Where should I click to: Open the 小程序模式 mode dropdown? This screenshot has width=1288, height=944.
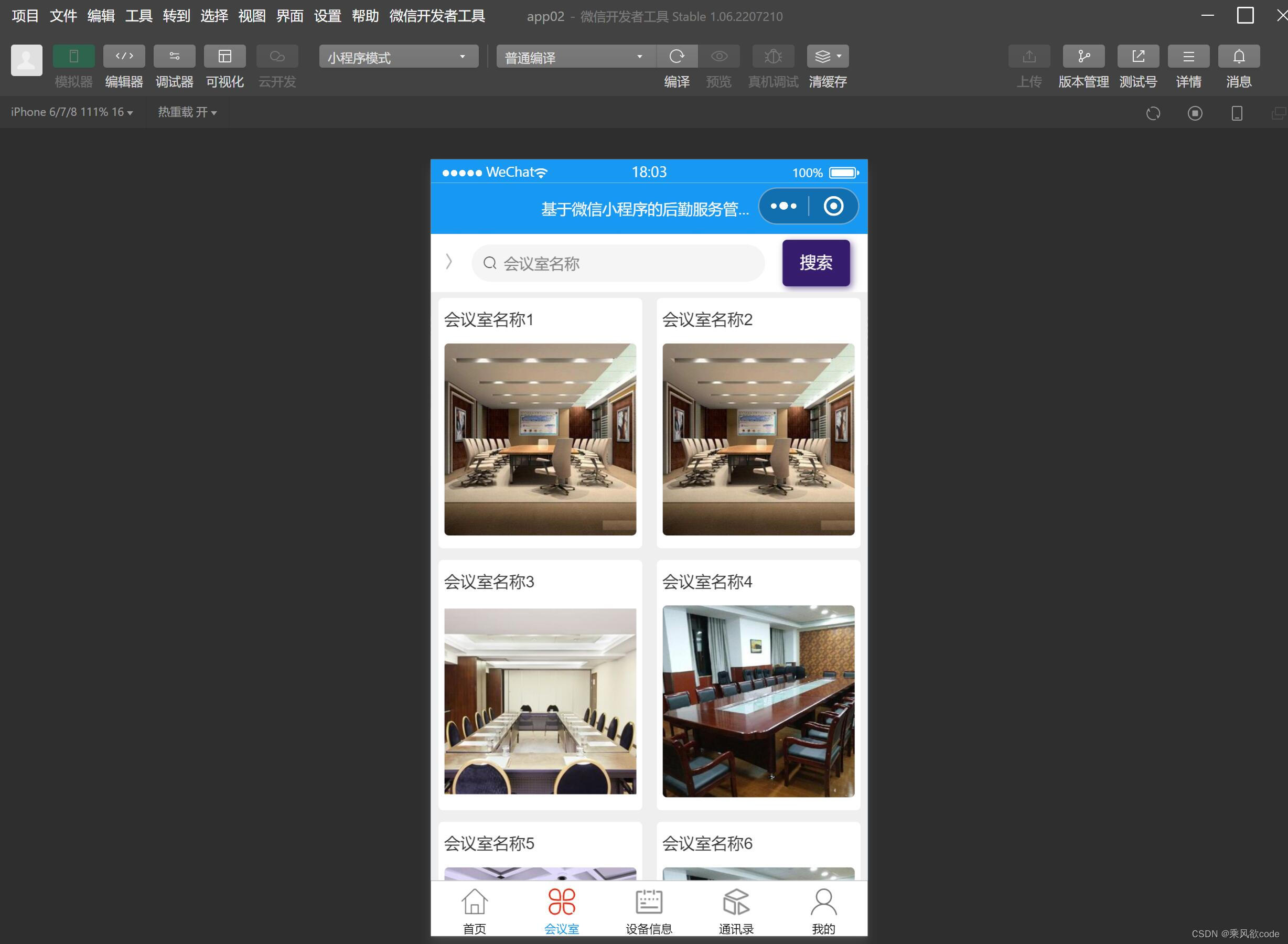(x=398, y=56)
